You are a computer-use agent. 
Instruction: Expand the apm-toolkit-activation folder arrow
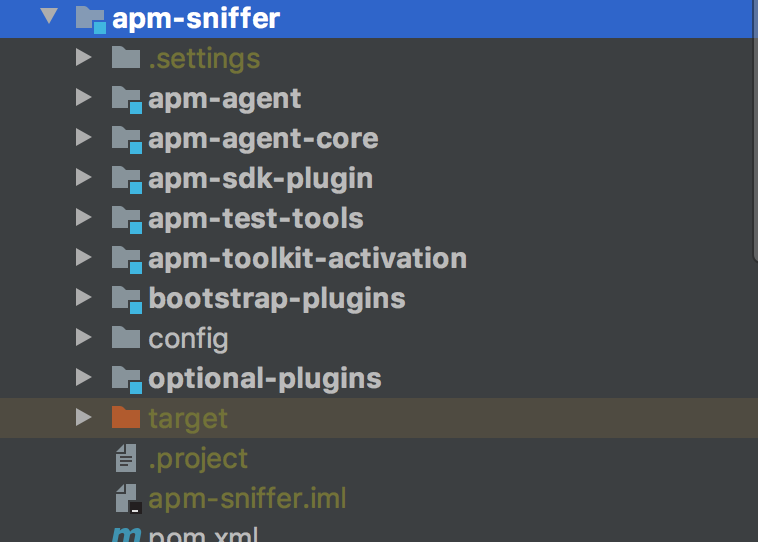tap(84, 258)
